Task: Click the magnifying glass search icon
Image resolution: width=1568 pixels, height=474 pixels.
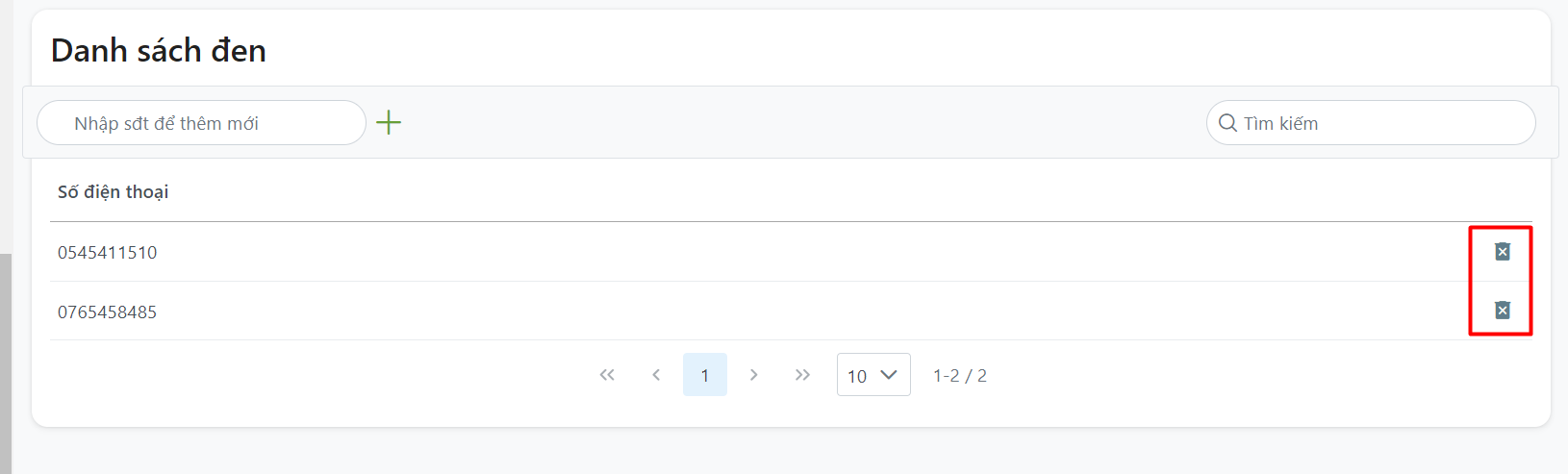Action: click(1227, 123)
